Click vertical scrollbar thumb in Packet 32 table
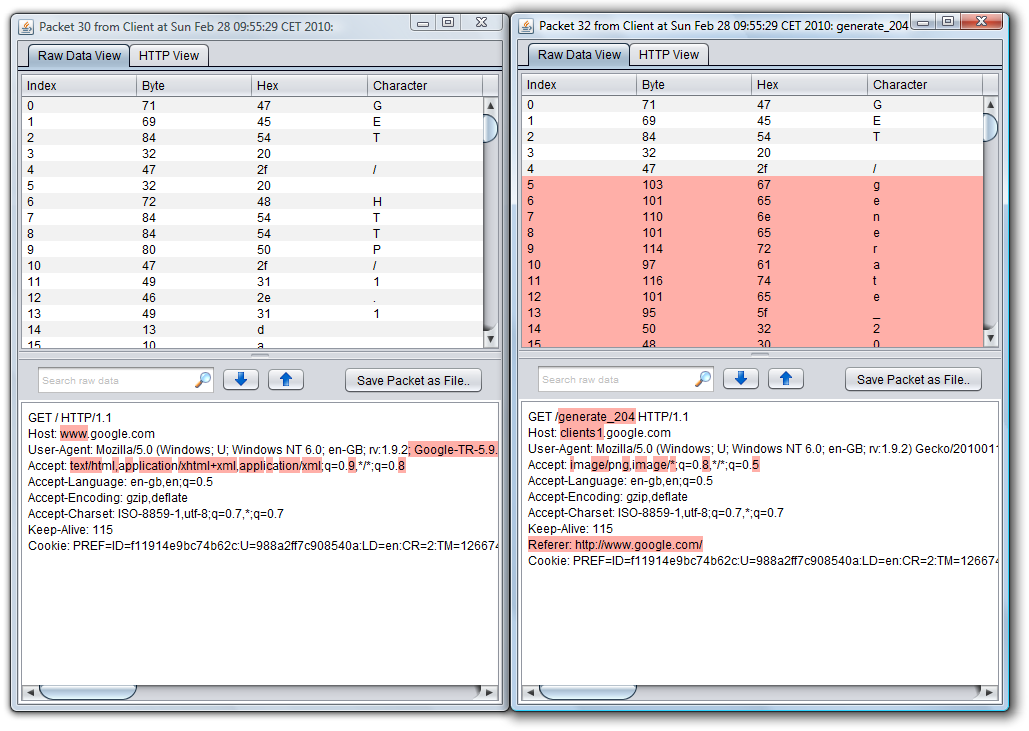 click(x=990, y=127)
